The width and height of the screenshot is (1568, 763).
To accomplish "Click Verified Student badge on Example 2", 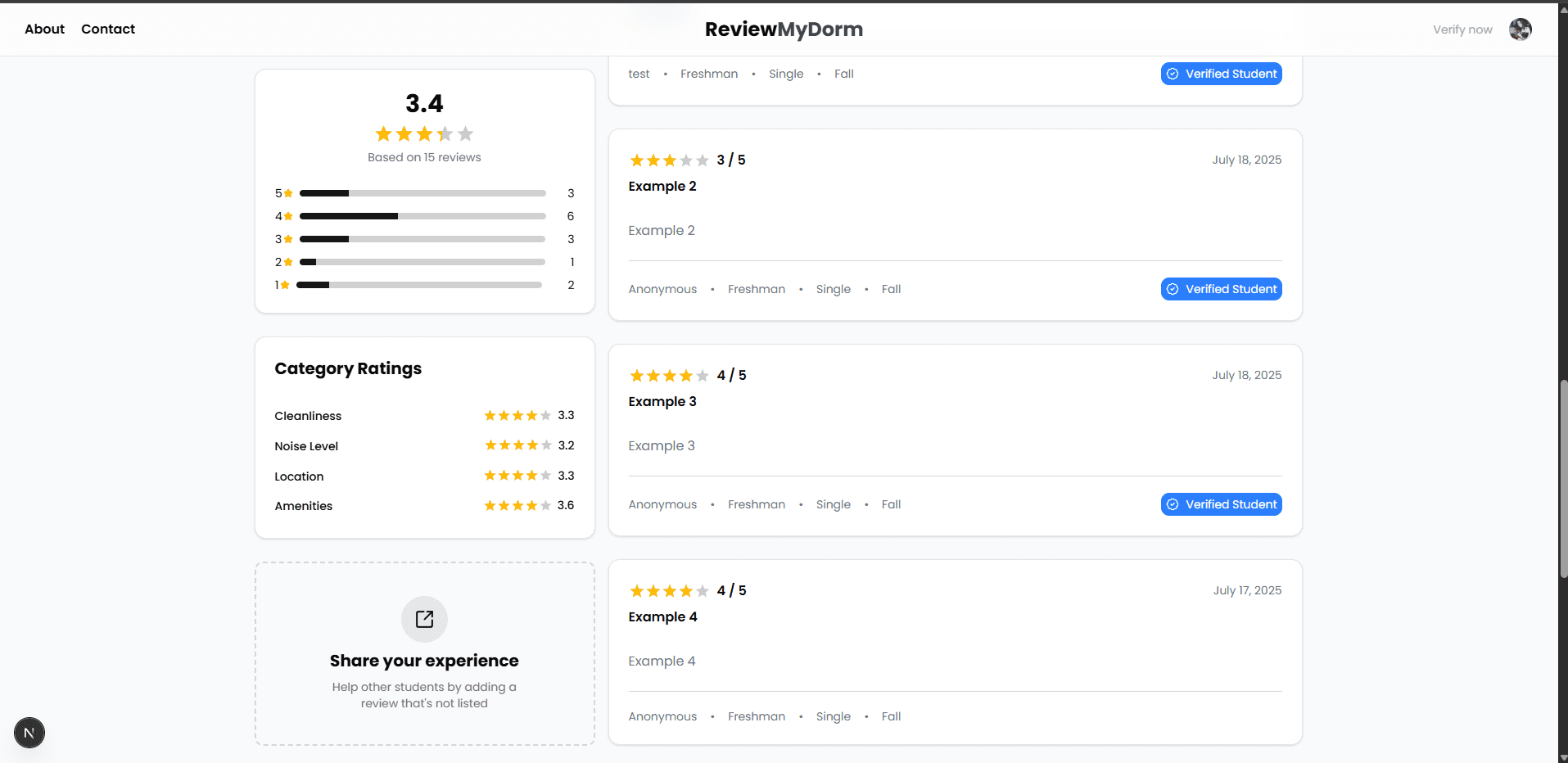I will point(1221,289).
